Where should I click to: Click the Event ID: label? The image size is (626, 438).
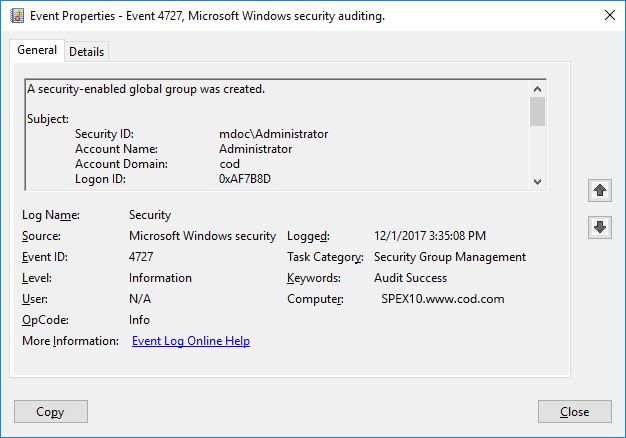click(45, 257)
